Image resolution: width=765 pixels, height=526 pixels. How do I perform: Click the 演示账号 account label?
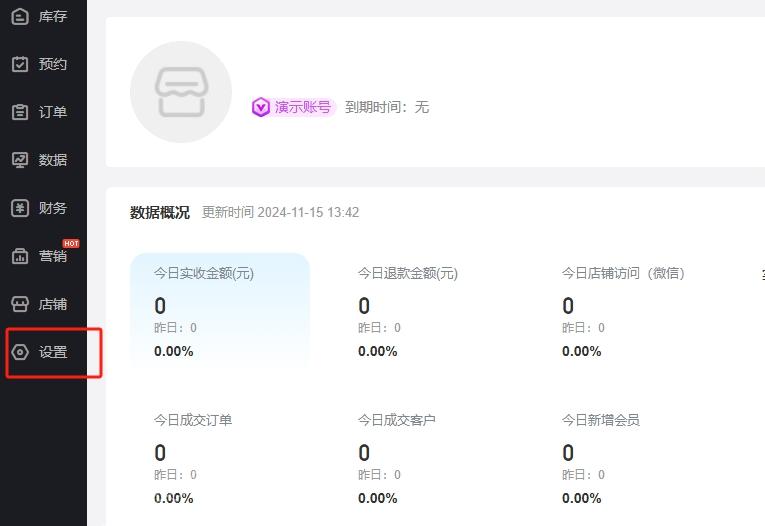(303, 107)
